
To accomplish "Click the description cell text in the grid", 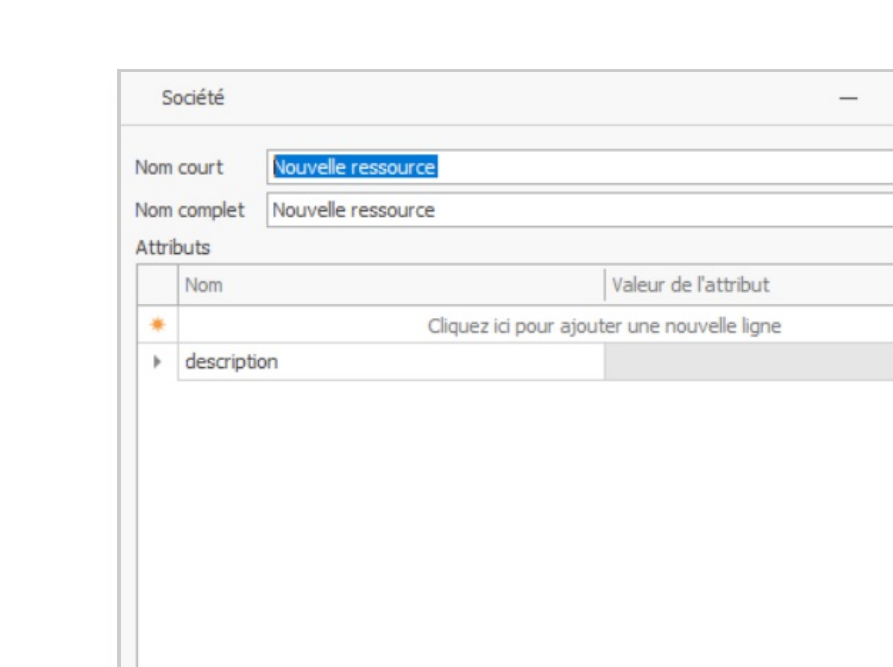I will pos(230,363).
